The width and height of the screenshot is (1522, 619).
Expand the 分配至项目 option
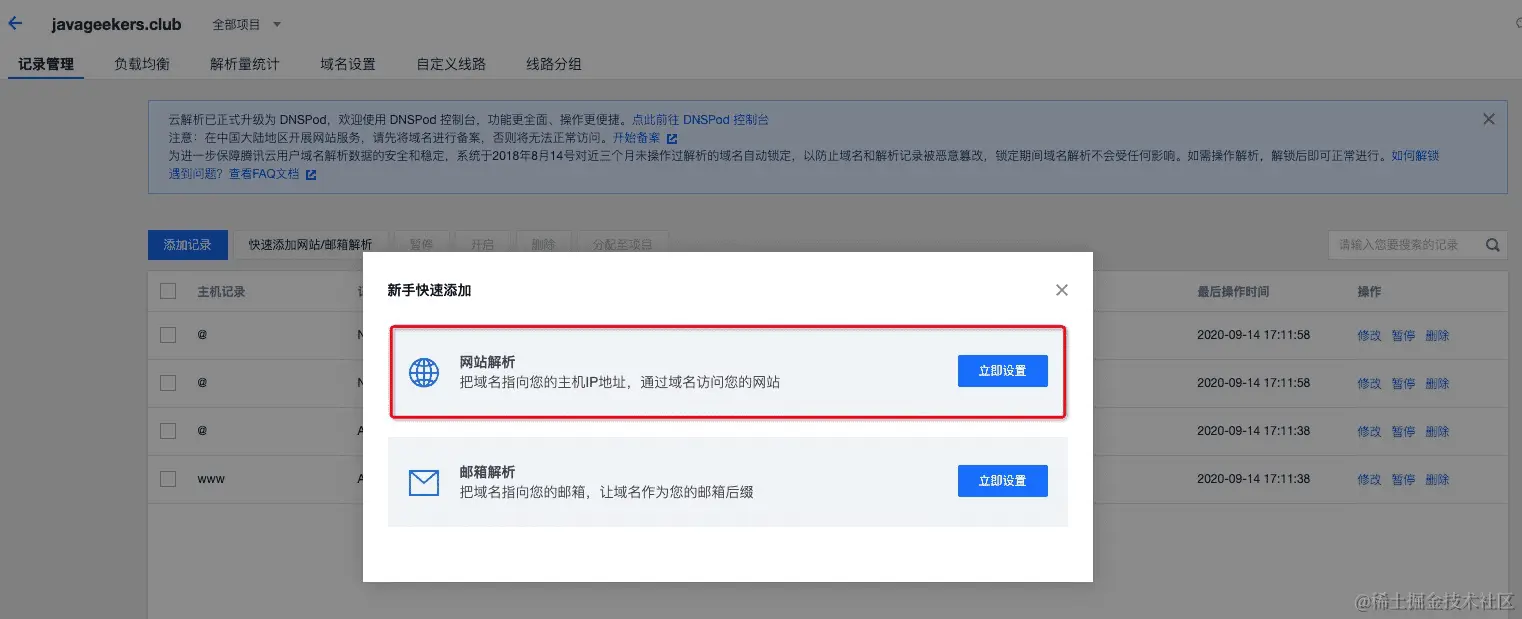pyautogui.click(x=622, y=243)
